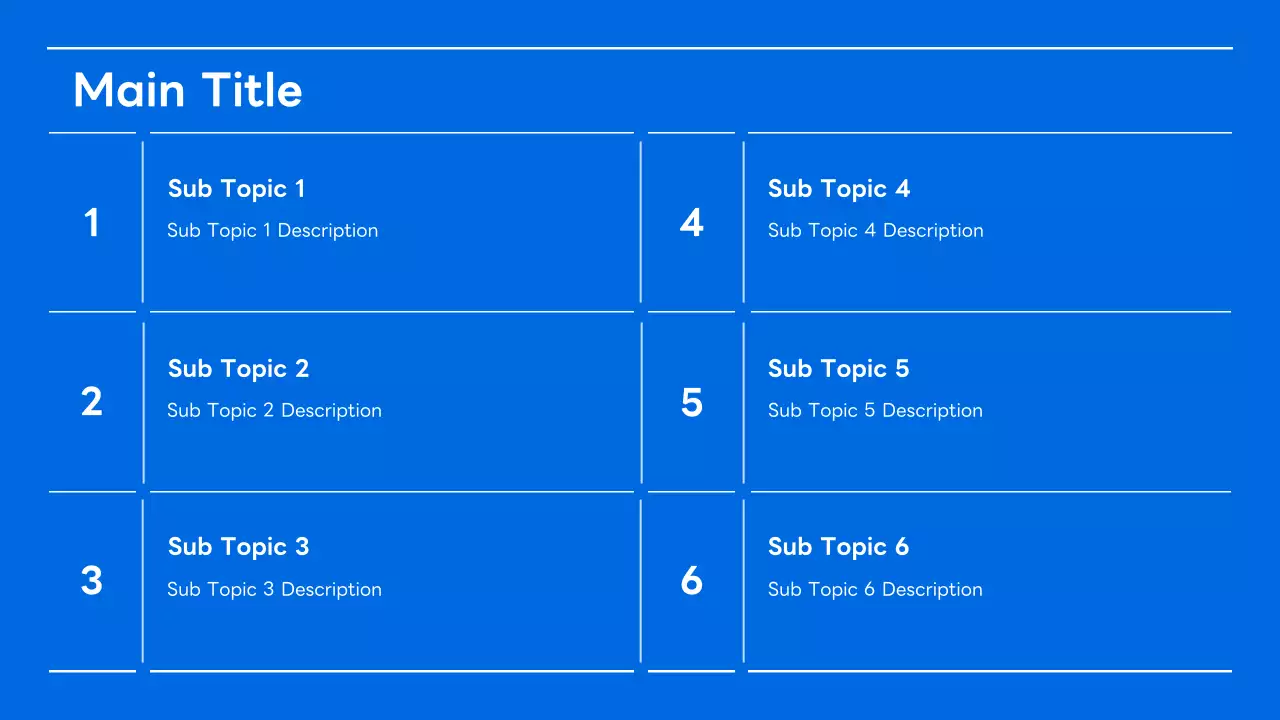Select the large number 4
1280x720 pixels.
[692, 223]
